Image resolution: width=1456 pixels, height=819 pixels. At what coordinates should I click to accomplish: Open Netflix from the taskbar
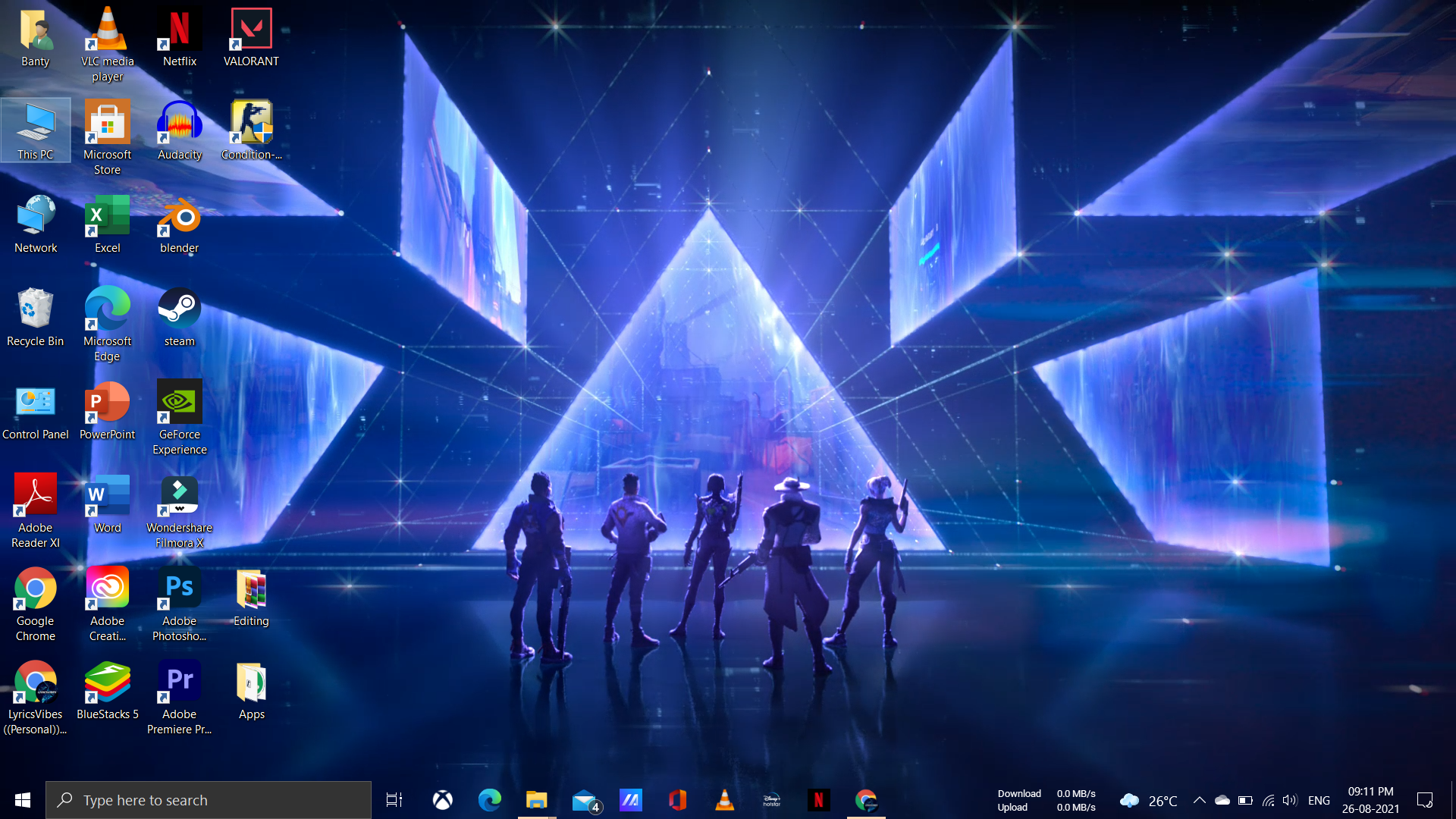pos(819,800)
